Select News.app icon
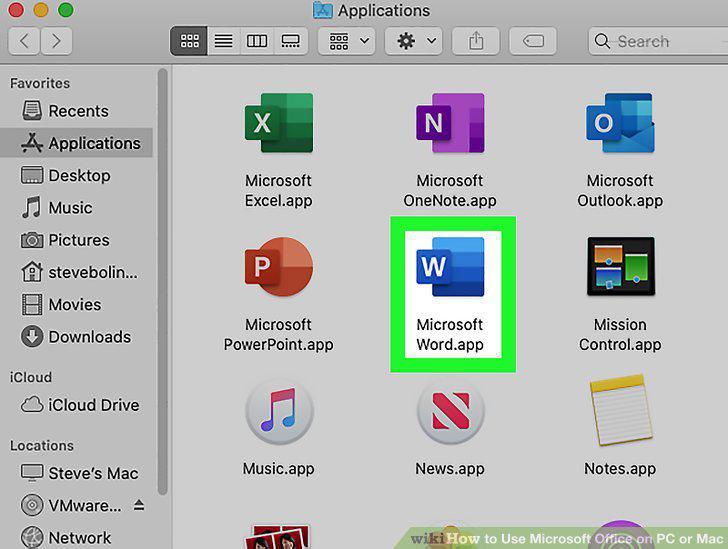Image resolution: width=728 pixels, height=549 pixels. 450,411
